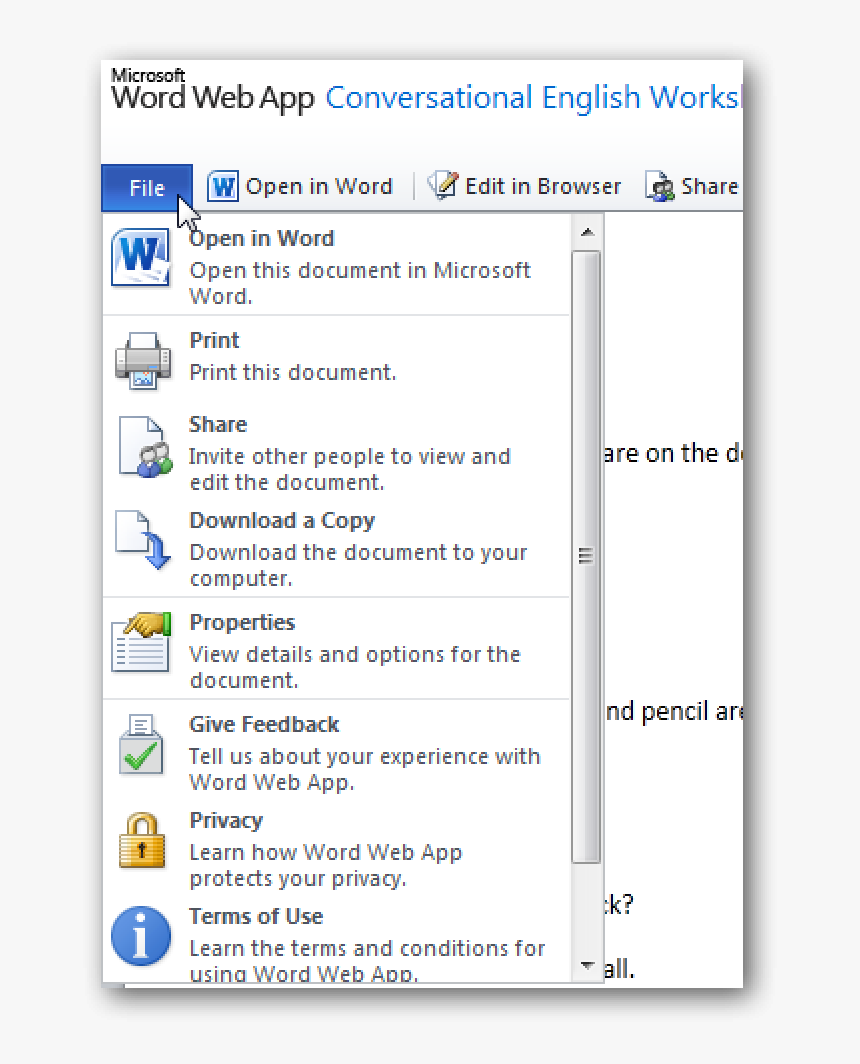Viewport: 860px width, 1064px height.
Task: Choose Edit in Browser in the toolbar
Action: coord(543,187)
